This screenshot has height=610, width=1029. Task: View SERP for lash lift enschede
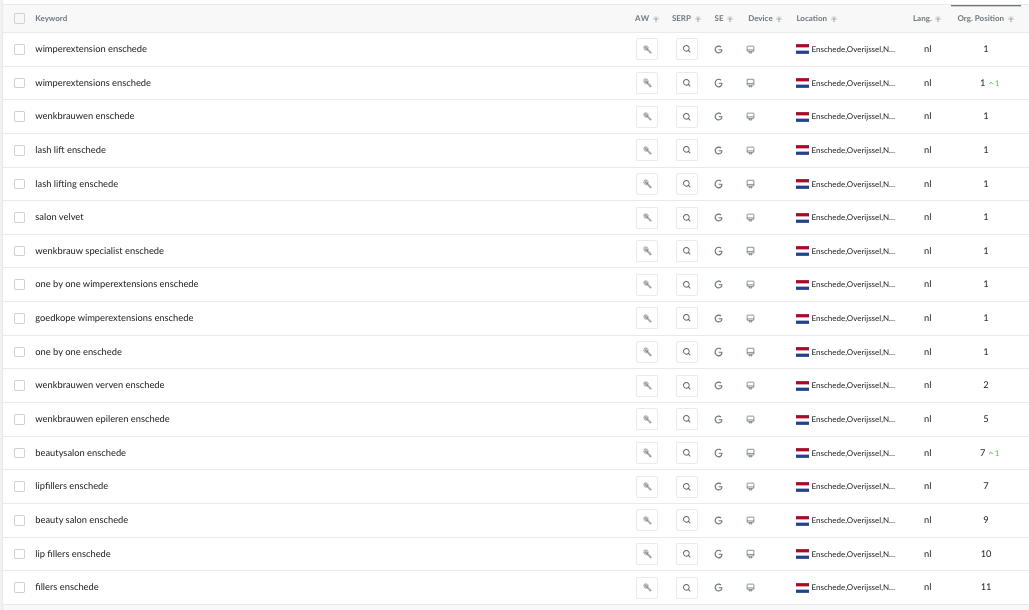686,150
